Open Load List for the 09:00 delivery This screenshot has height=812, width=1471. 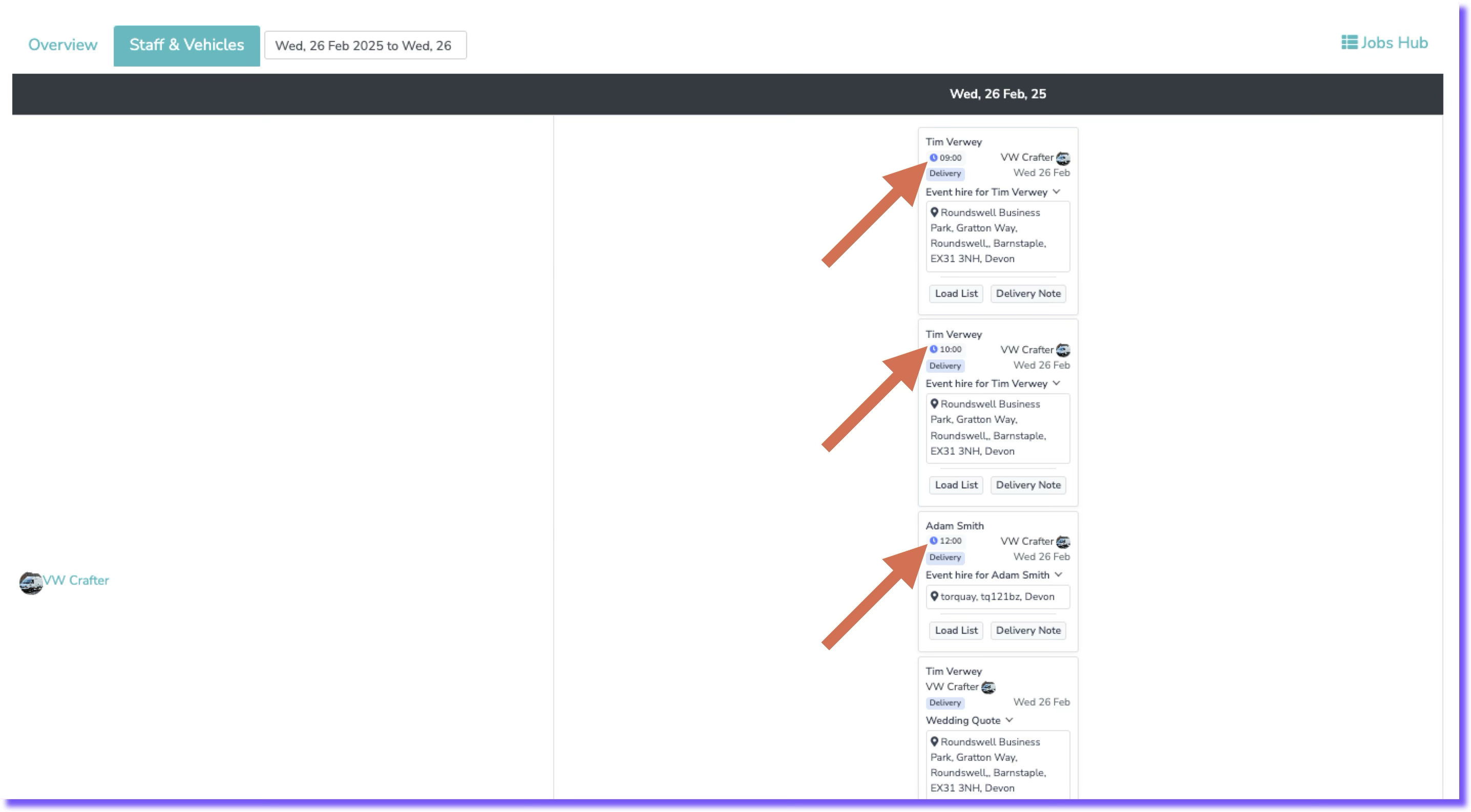(x=956, y=293)
